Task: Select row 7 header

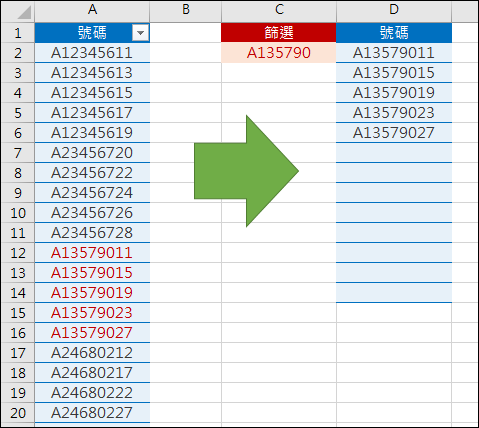Action: [x=18, y=153]
